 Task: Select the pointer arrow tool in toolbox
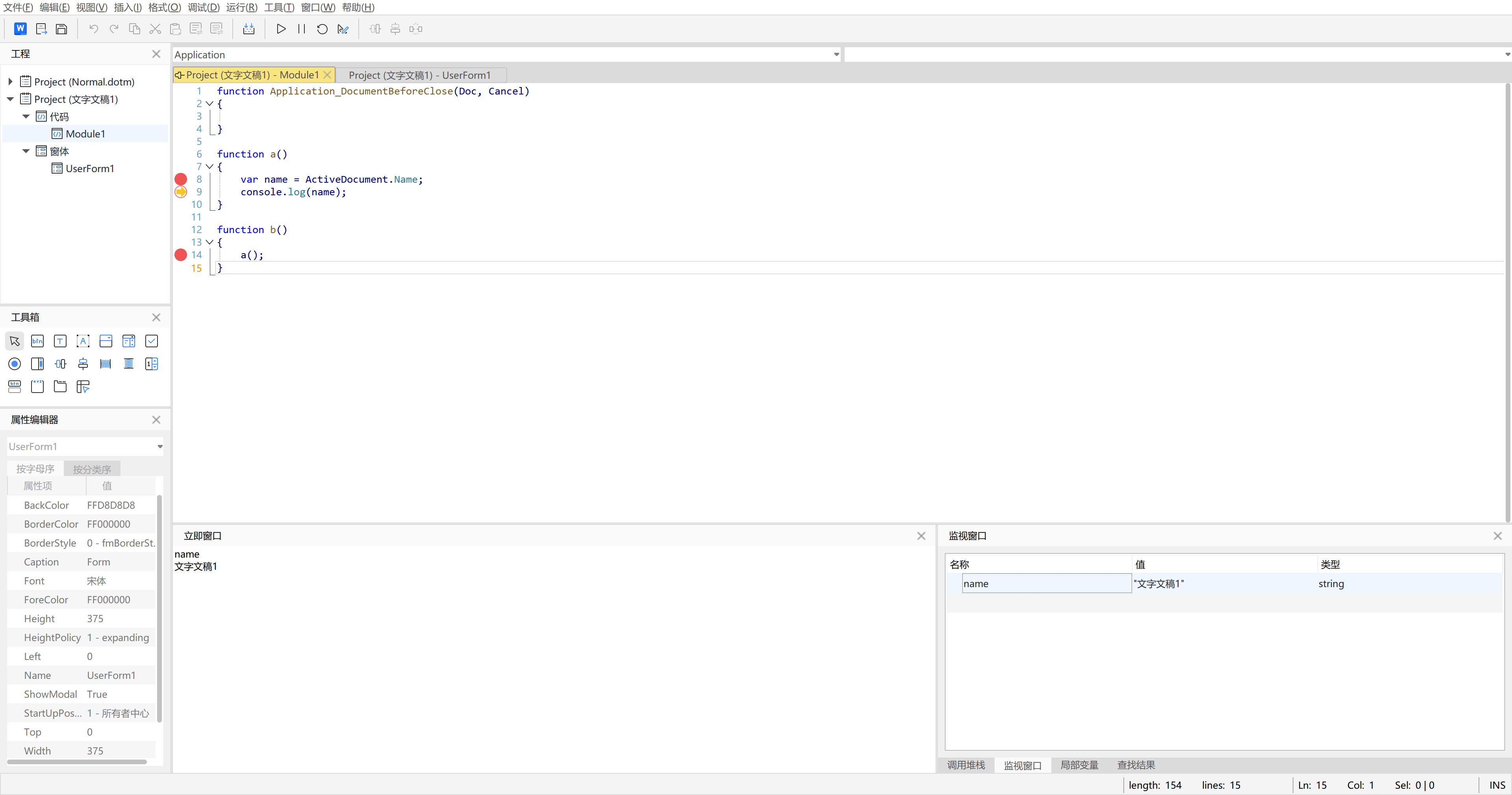(15, 341)
